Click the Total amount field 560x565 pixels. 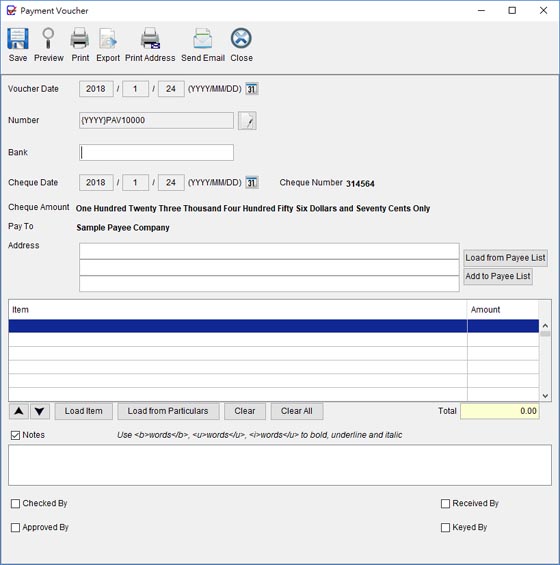[500, 411]
